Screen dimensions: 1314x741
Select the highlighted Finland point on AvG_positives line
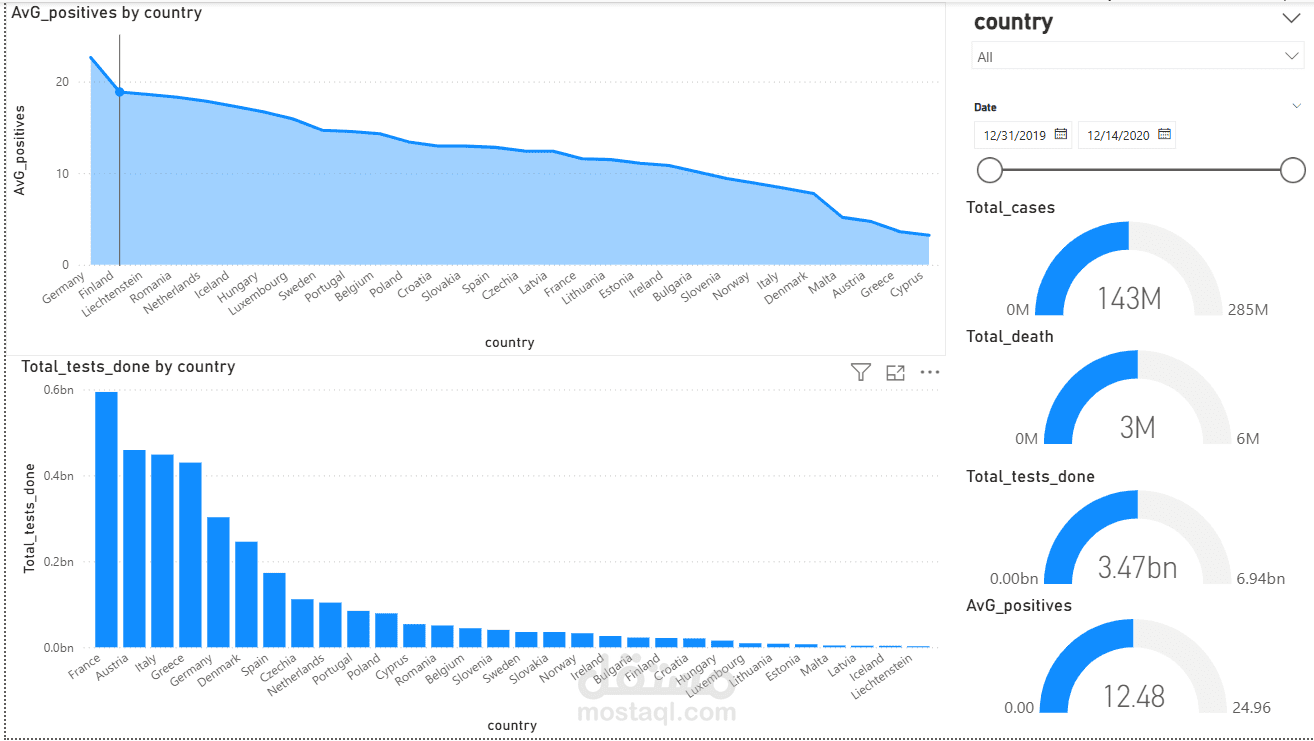pos(119,91)
